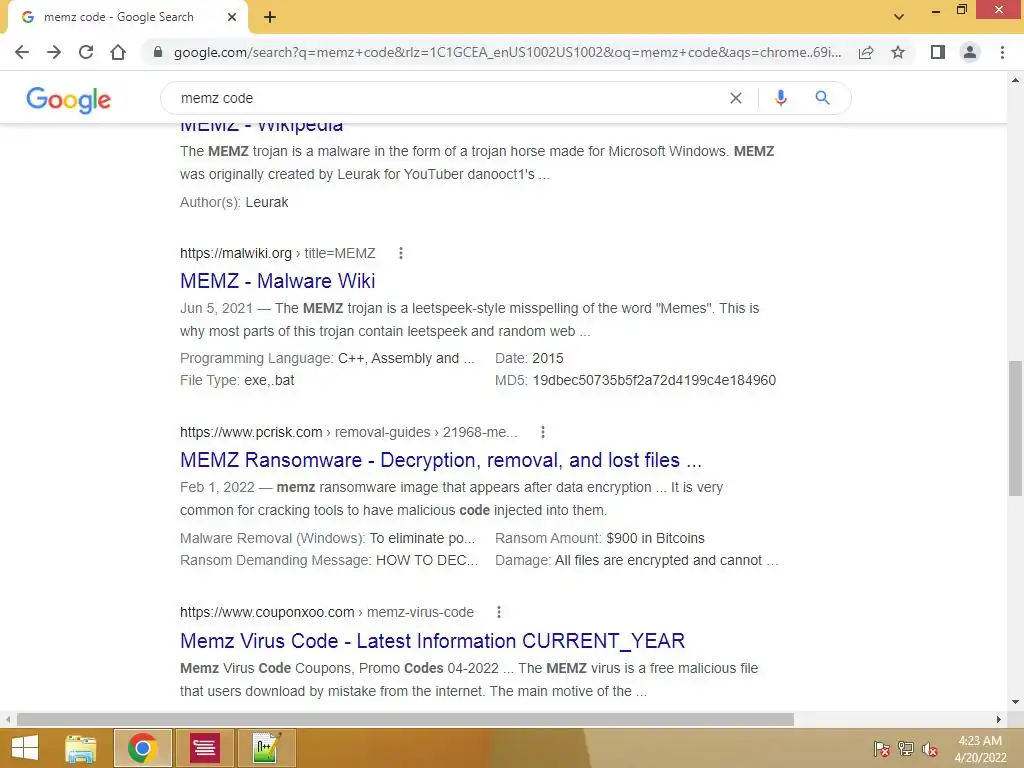The width and height of the screenshot is (1024, 768).
Task: Bookmark this page with the star
Action: [x=898, y=52]
